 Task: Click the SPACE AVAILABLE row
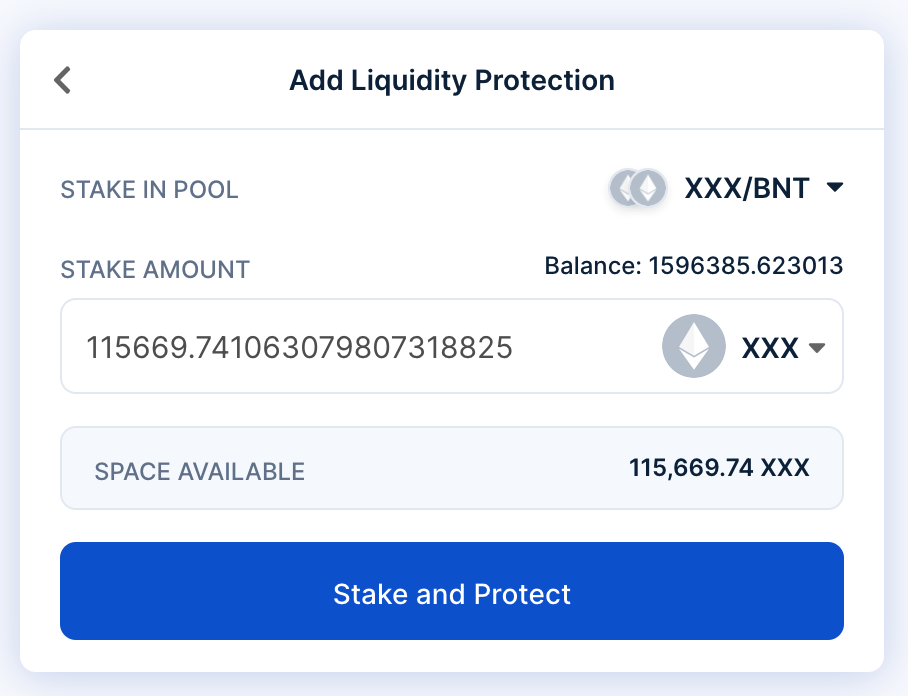[x=452, y=467]
